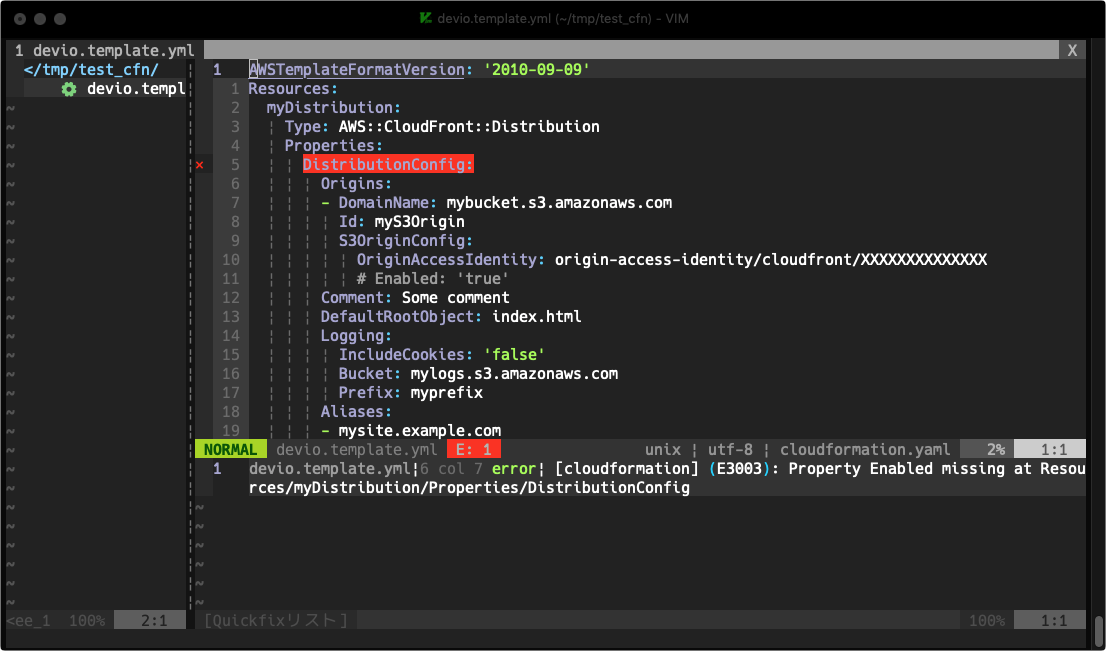The height and width of the screenshot is (651, 1106).
Task: Toggle the Quickfixリスト panel label
Action: coord(275,620)
